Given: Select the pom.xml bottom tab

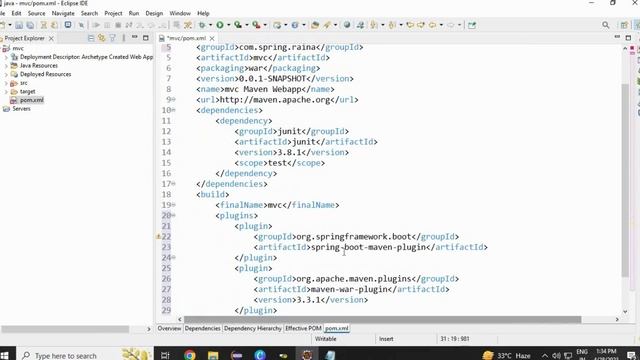Looking at the screenshot, I should click(337, 328).
